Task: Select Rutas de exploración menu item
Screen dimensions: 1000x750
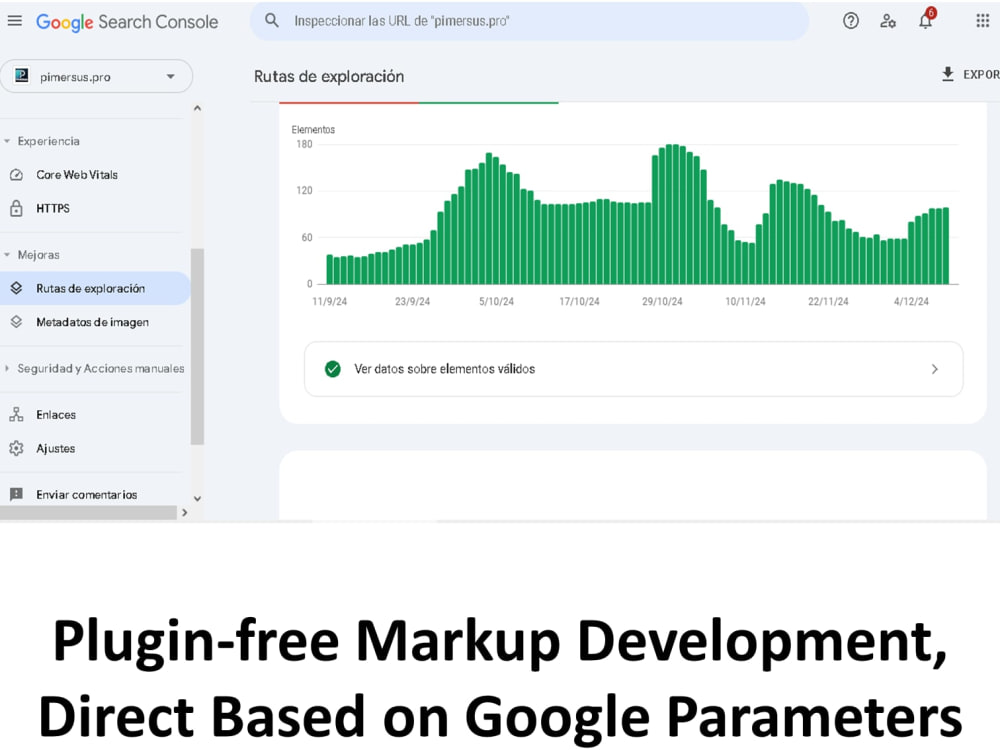Action: pyautogui.click(x=94, y=288)
